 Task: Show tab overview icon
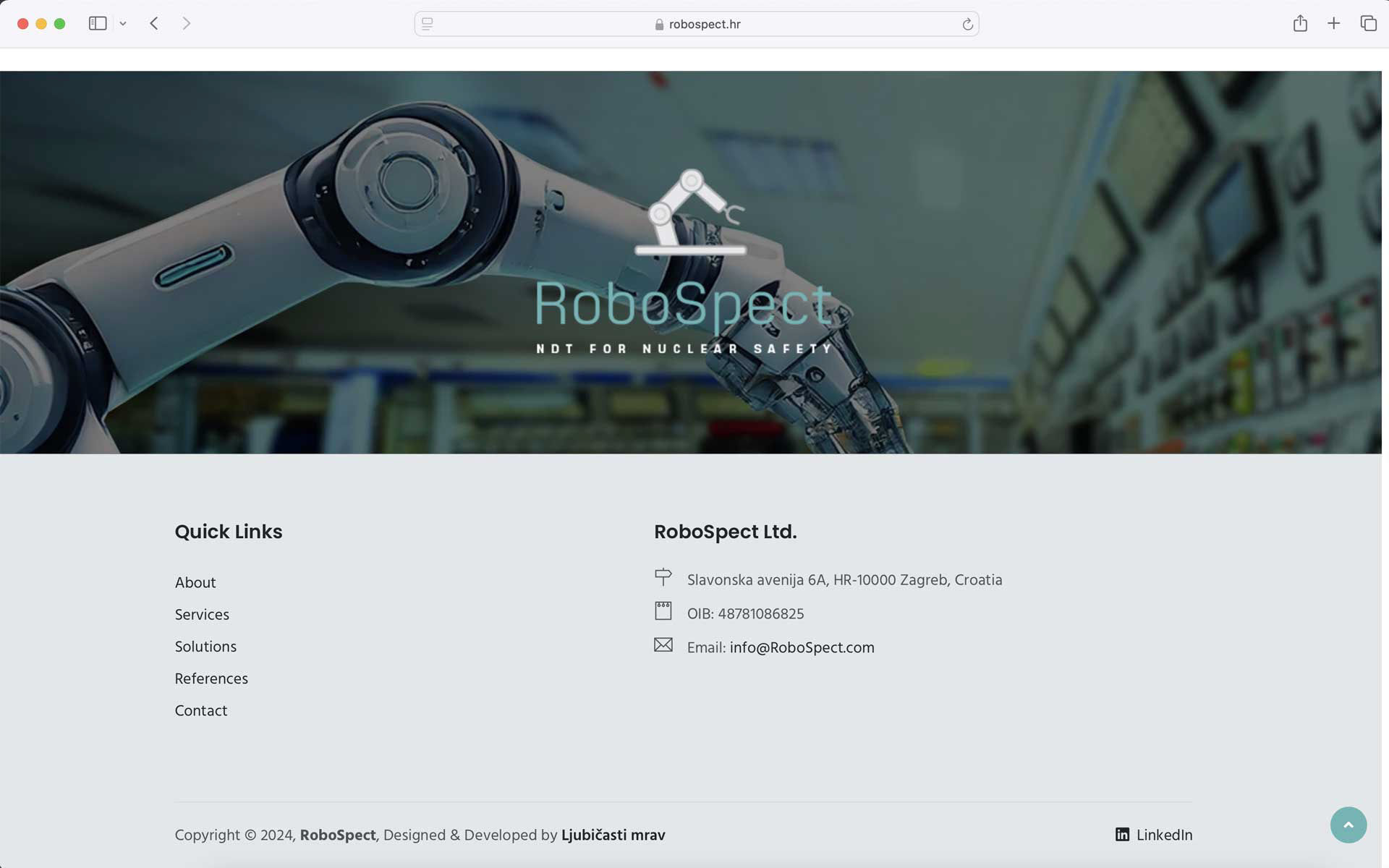point(1368,24)
